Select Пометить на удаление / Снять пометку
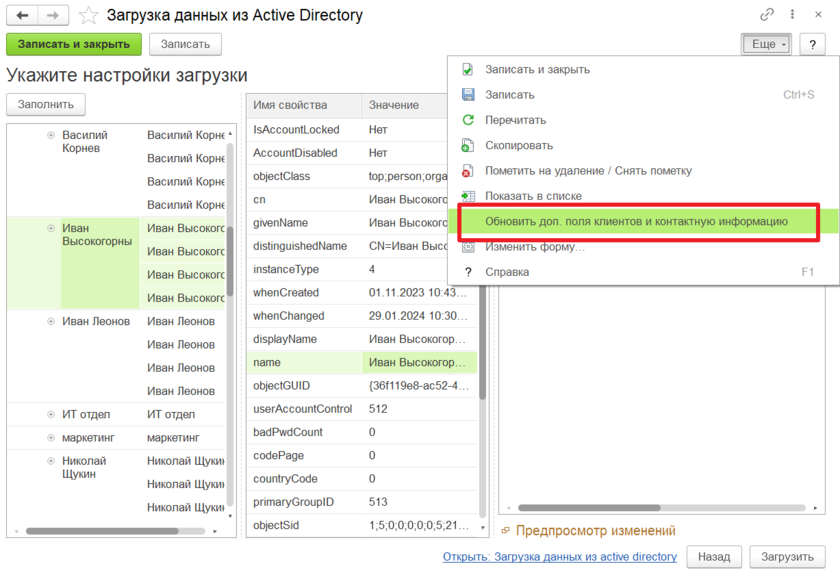The image size is (840, 577). click(588, 171)
